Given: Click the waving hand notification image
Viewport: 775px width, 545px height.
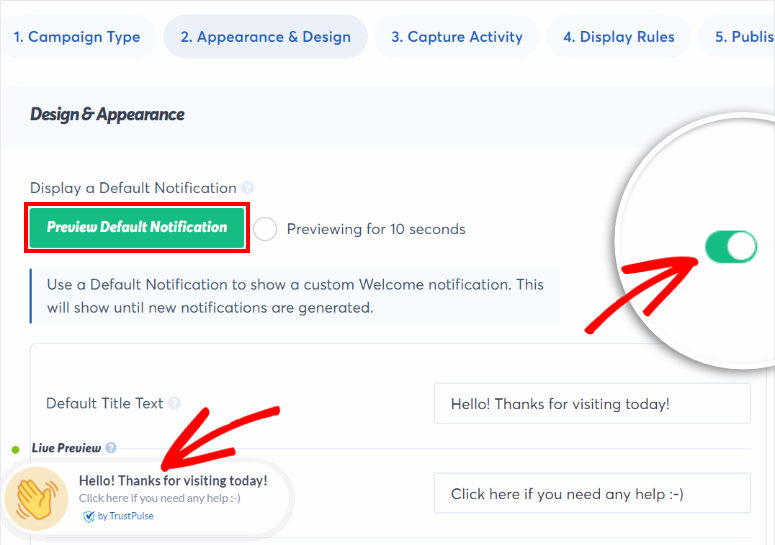Looking at the screenshot, I should point(37,499).
